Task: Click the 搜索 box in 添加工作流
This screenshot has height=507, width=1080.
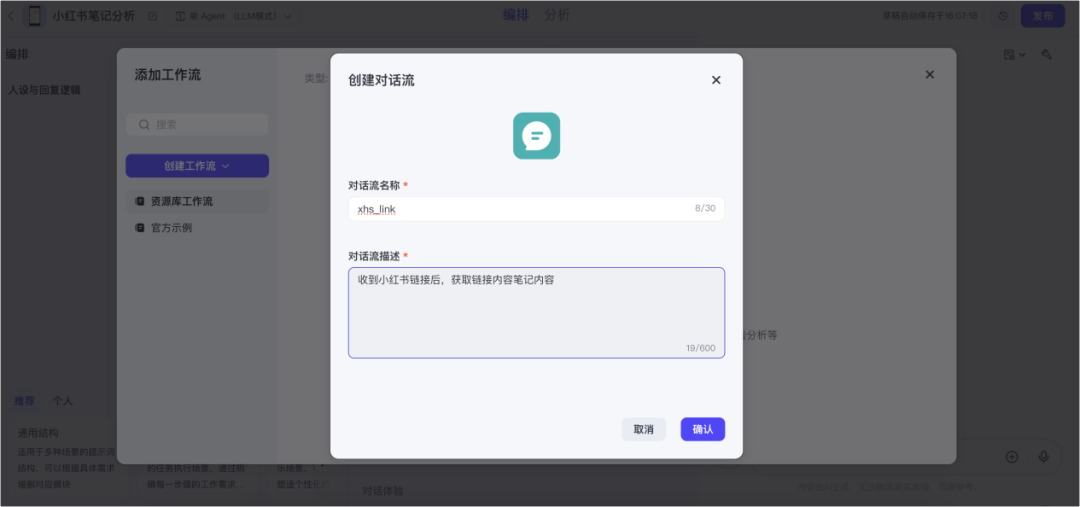Action: tap(197, 125)
